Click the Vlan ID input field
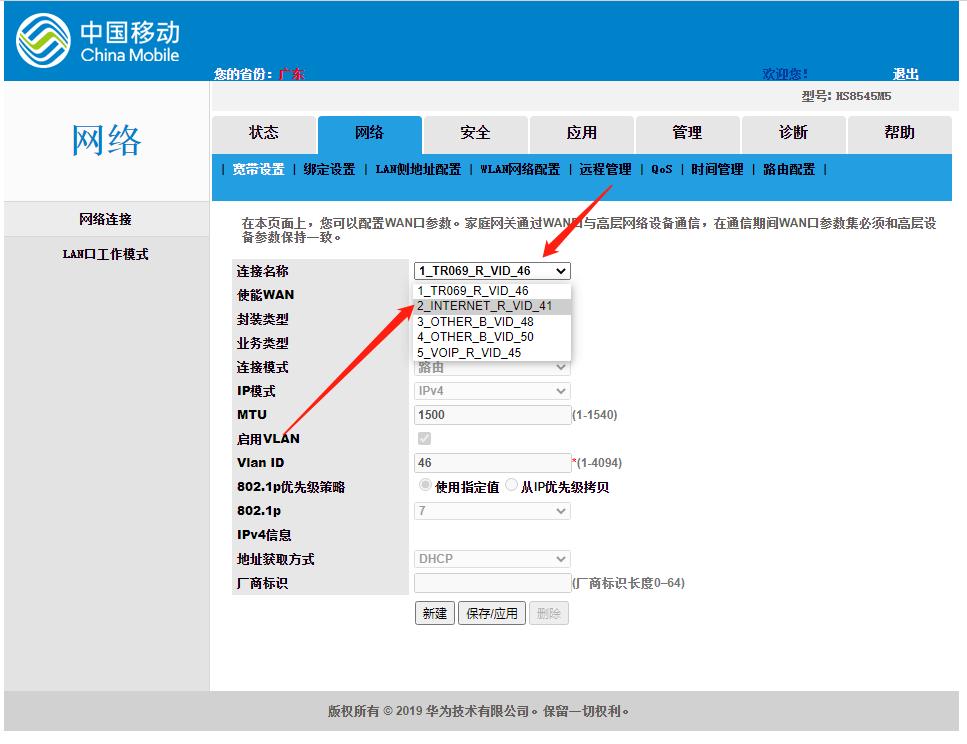The height and width of the screenshot is (744, 967). tap(492, 463)
